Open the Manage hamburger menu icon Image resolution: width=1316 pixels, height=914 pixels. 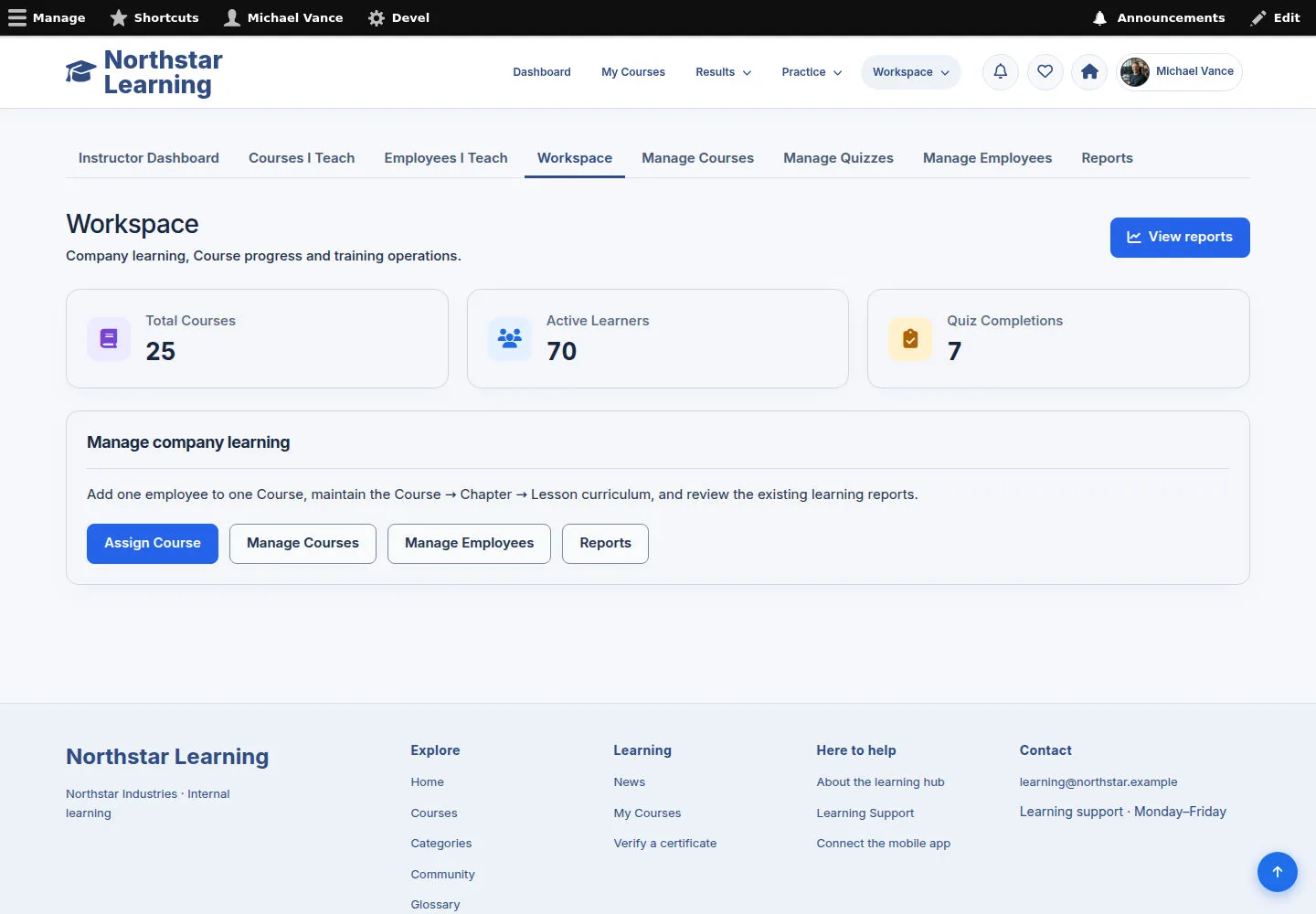(17, 17)
